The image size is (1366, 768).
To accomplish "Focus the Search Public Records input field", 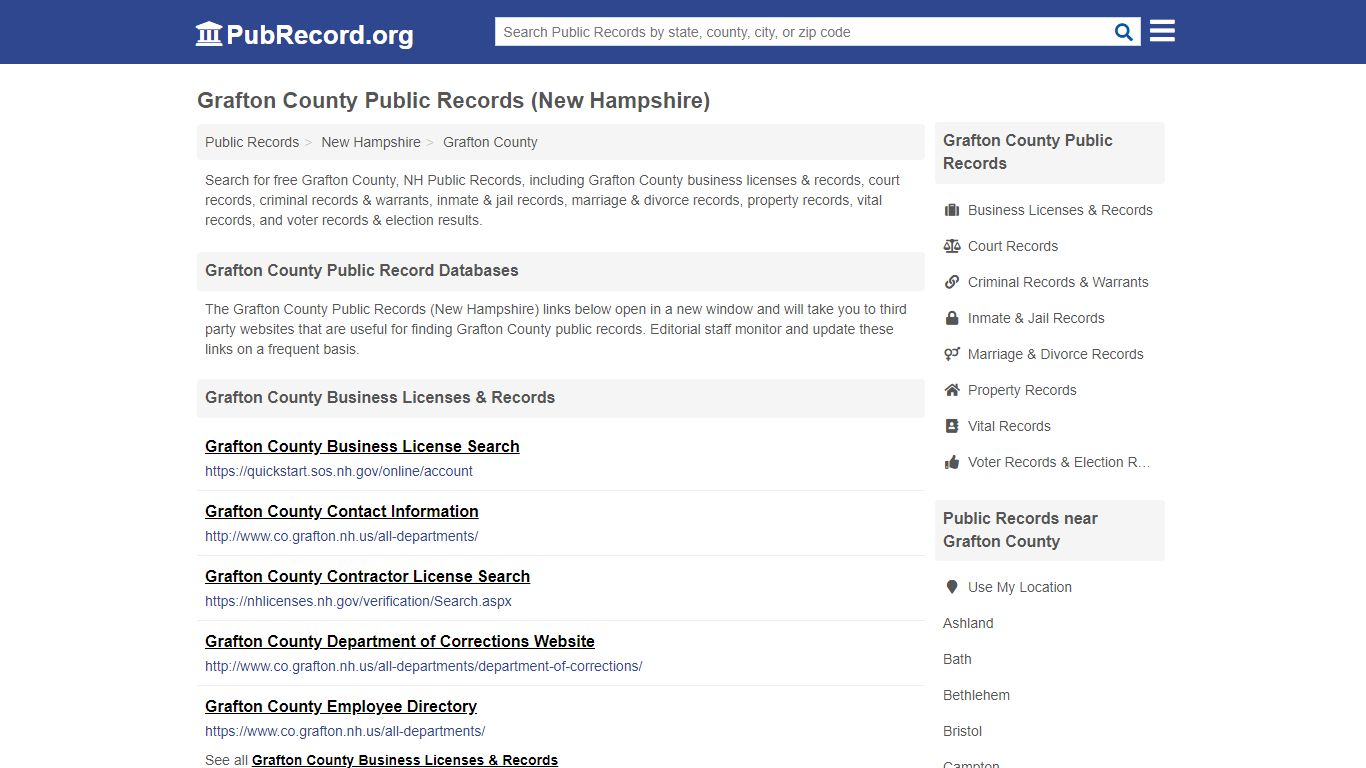I will (803, 32).
